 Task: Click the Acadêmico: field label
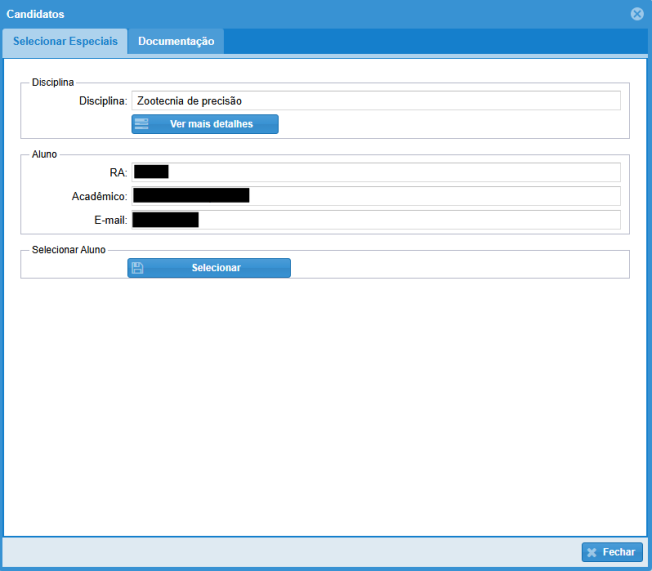pos(99,196)
